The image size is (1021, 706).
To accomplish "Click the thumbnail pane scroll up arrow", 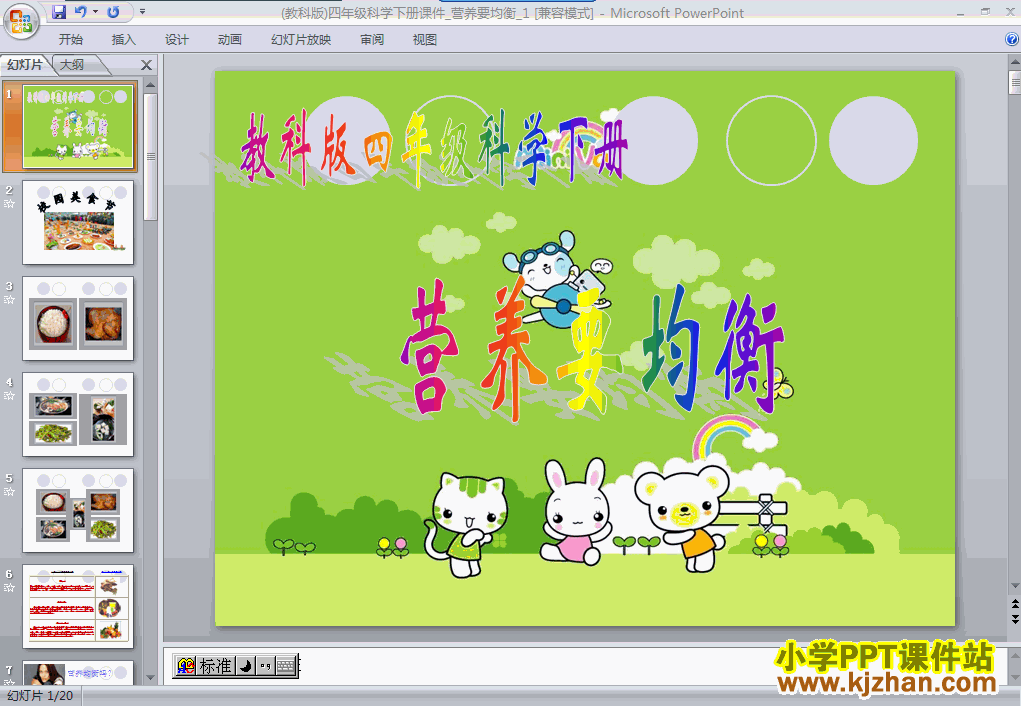I will tap(150, 85).
